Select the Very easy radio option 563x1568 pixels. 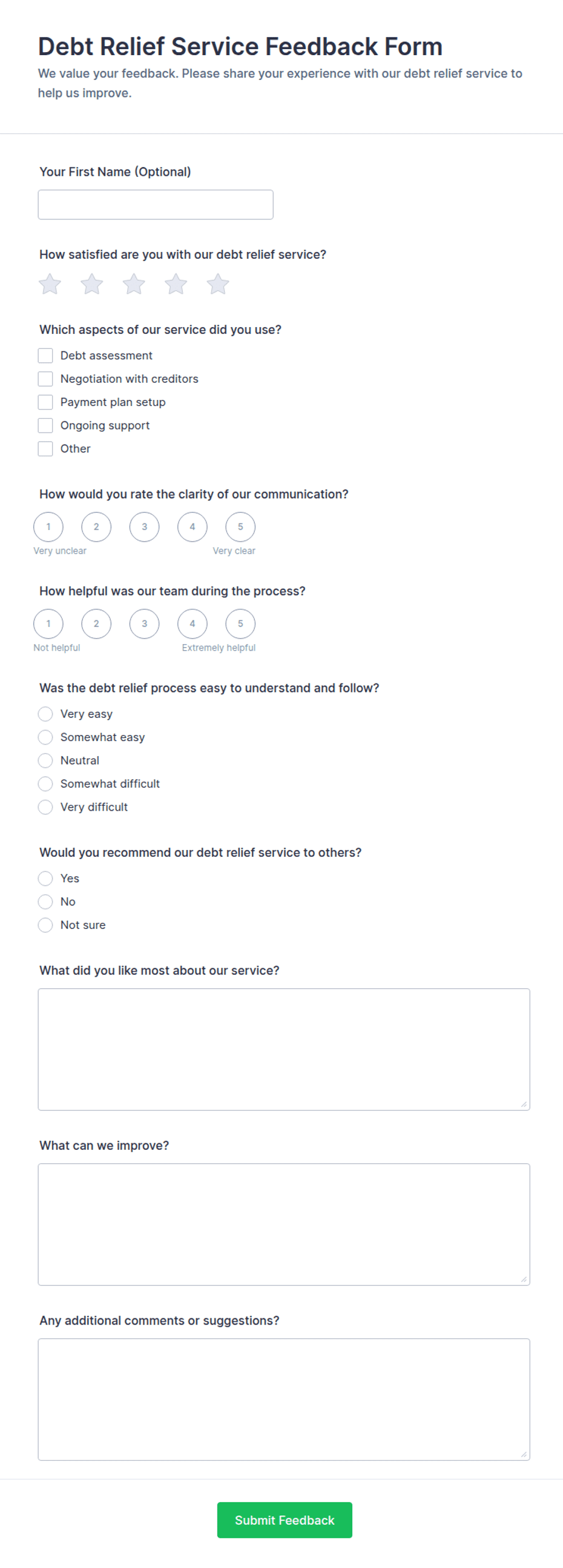(45, 714)
